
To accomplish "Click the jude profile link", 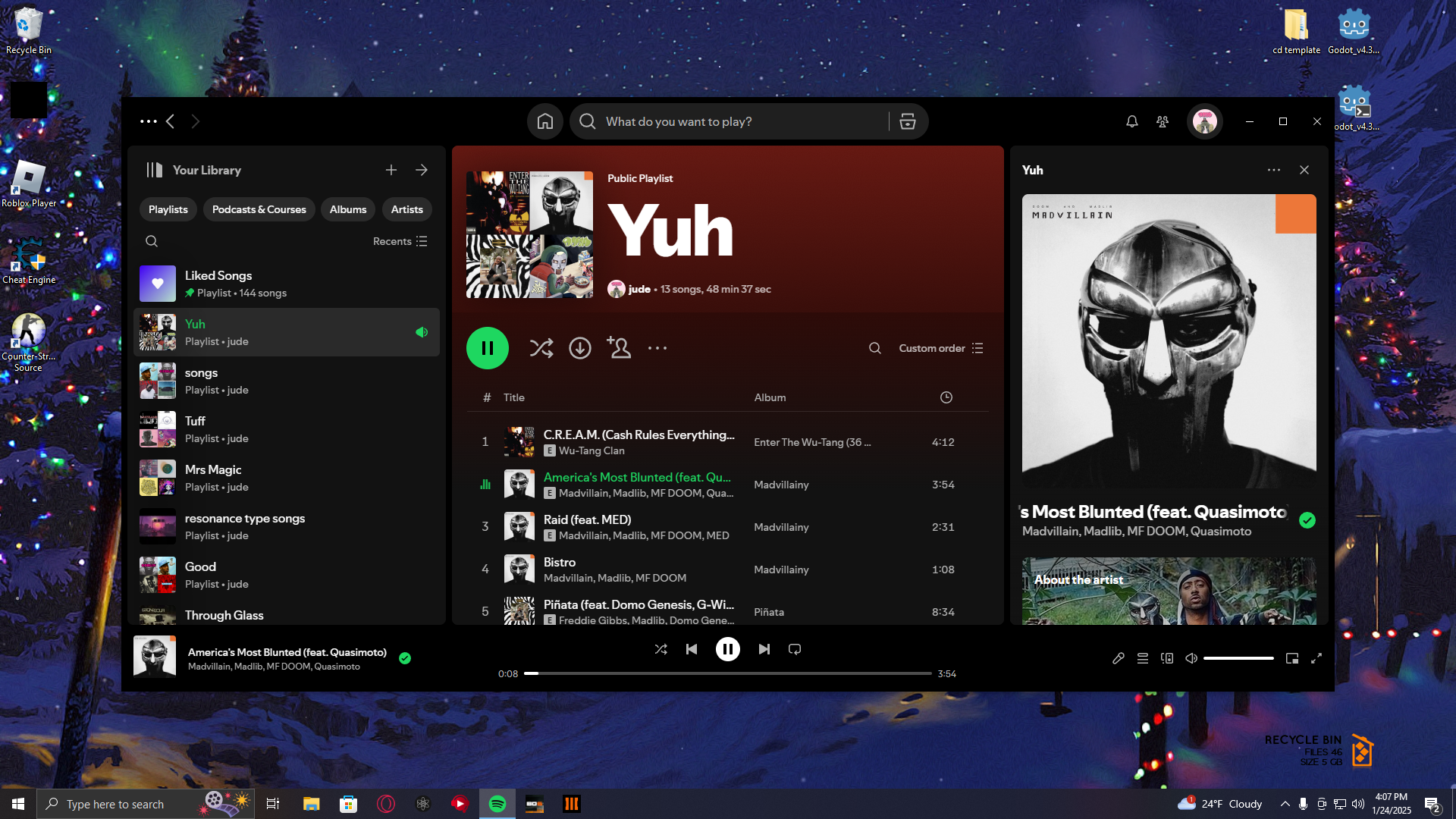I will pos(639,289).
